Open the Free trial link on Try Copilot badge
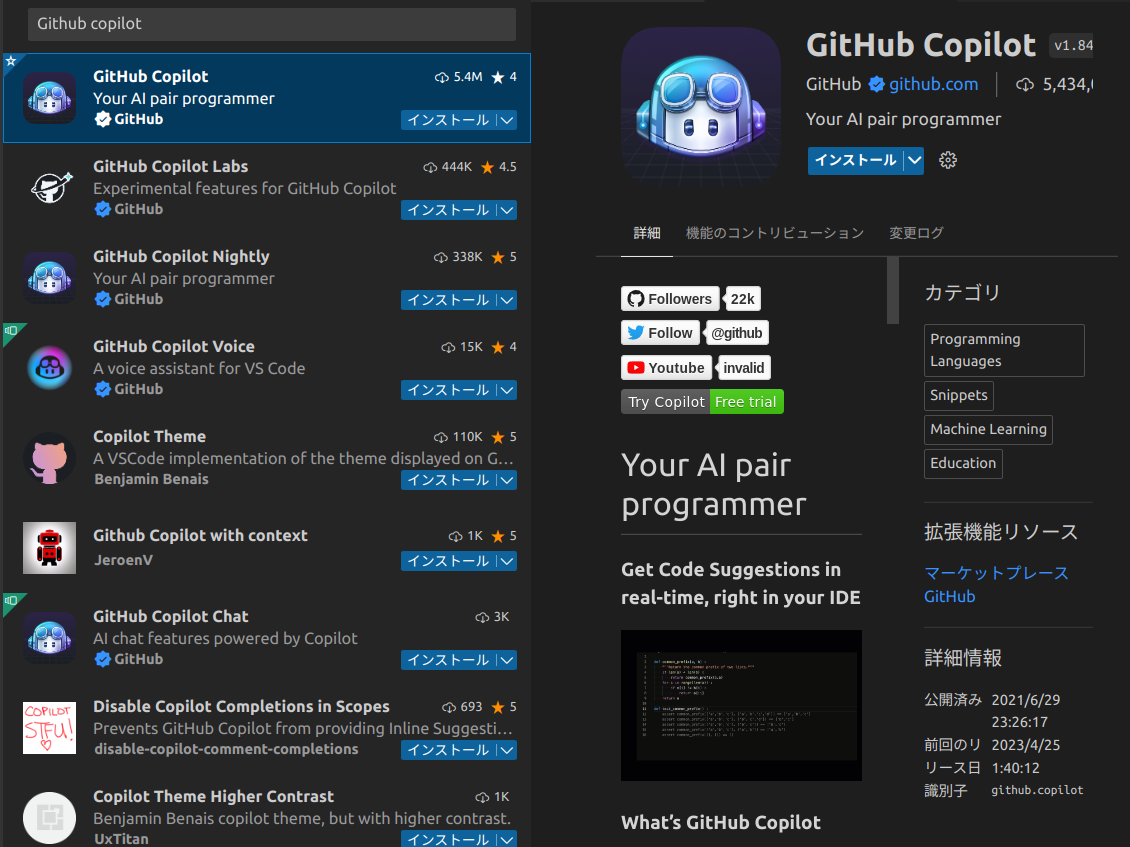The height and width of the screenshot is (847, 1130). (746, 401)
